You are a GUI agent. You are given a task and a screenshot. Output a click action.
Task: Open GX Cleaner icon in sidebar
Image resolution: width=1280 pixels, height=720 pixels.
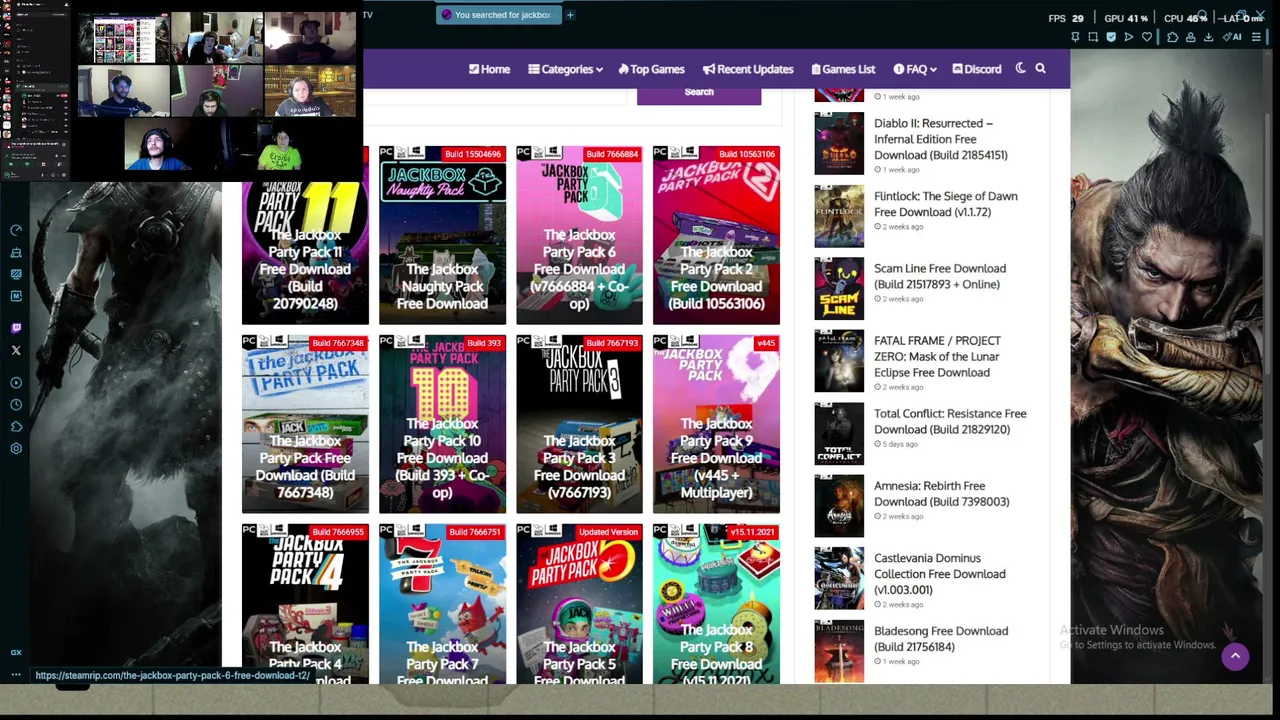16,252
